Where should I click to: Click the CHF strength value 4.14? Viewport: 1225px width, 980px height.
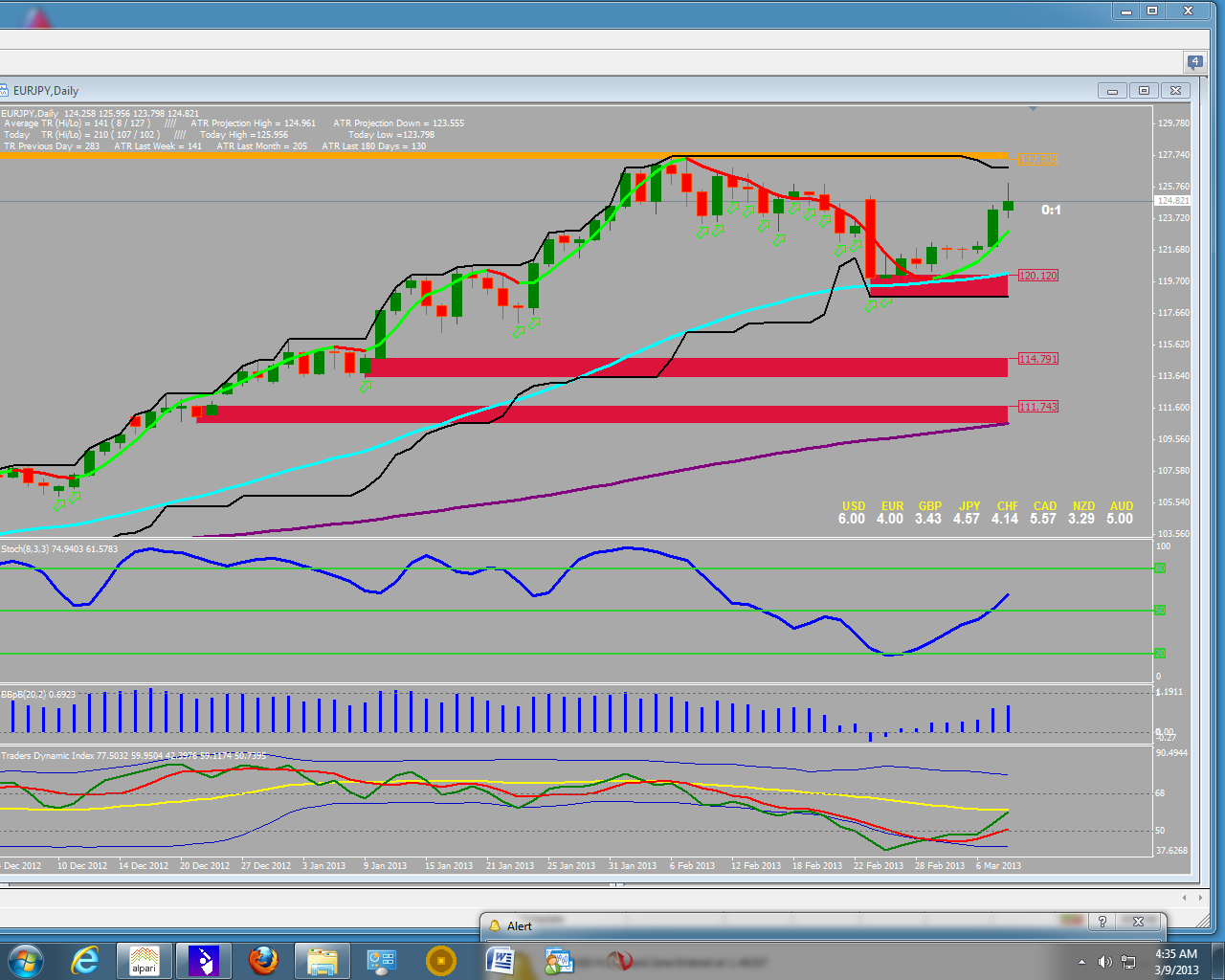(x=1005, y=519)
